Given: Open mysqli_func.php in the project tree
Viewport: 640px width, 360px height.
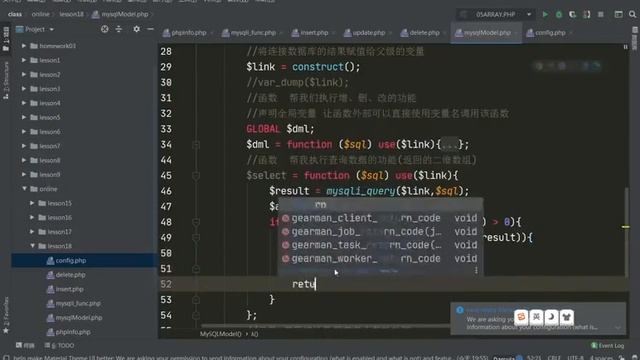Looking at the screenshot, I should coord(78,303).
